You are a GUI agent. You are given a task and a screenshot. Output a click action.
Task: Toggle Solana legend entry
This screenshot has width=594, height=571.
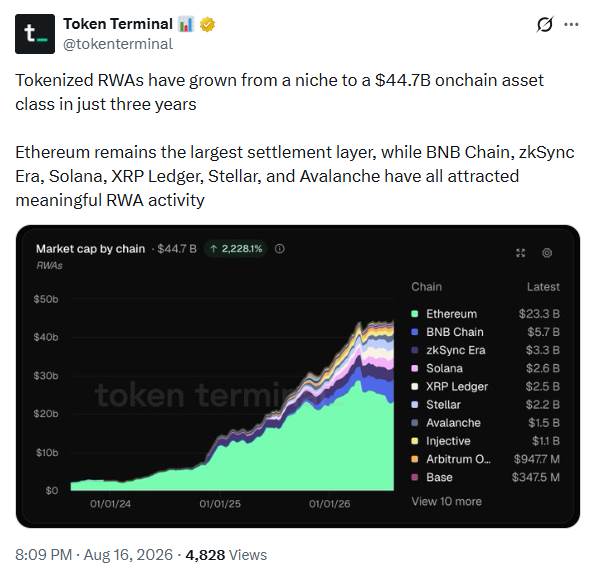tap(485, 368)
